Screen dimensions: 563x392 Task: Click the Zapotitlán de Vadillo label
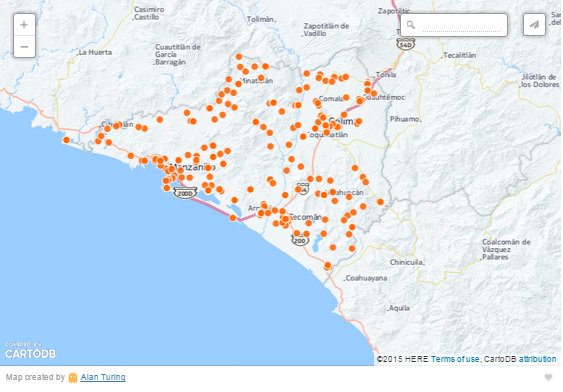click(326, 30)
